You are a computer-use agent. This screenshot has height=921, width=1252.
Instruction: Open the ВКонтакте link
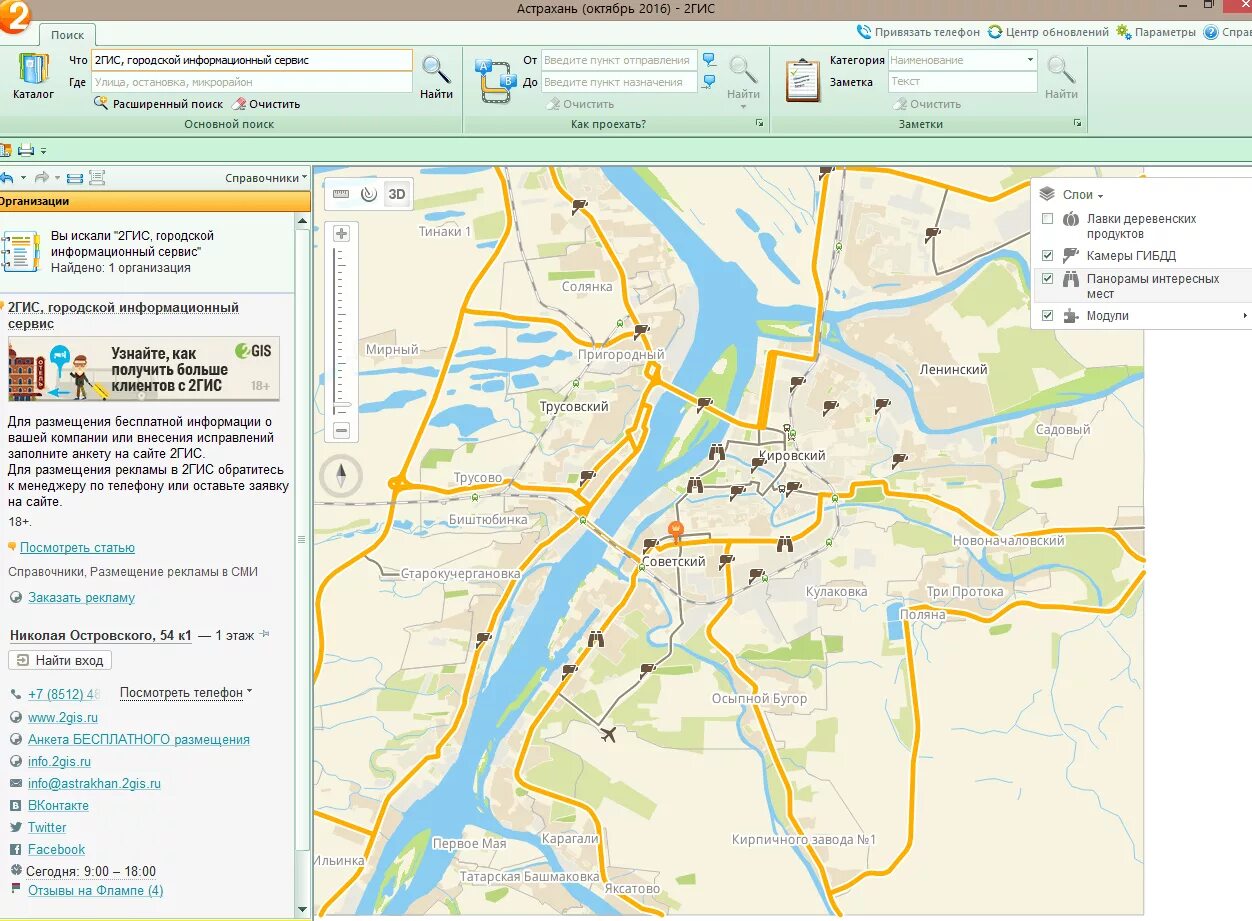coord(58,806)
